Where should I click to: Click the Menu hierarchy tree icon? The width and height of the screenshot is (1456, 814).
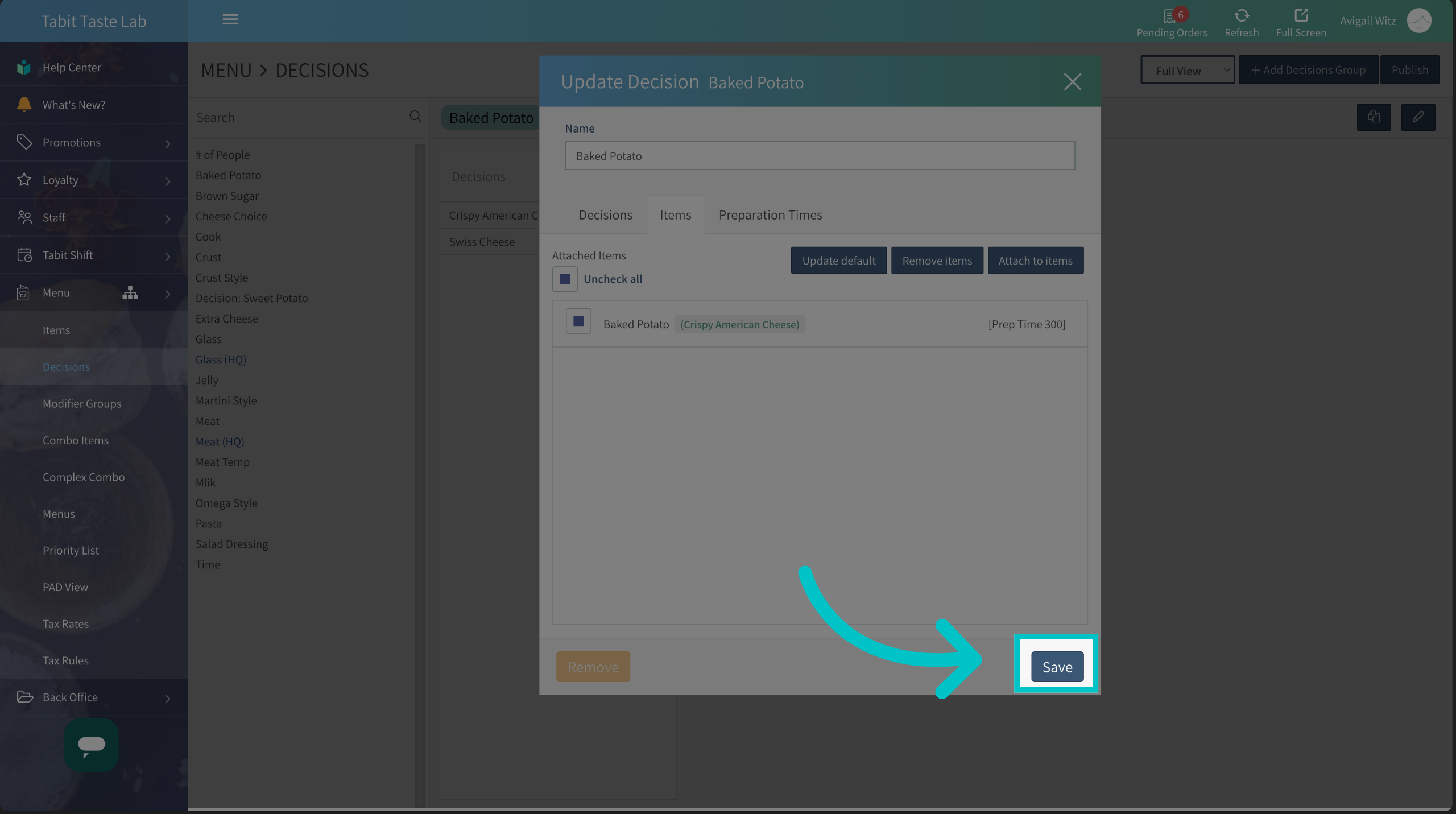pyautogui.click(x=130, y=292)
